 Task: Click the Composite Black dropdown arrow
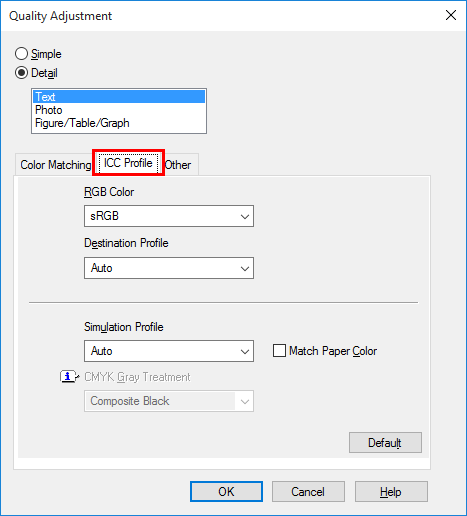pyautogui.click(x=245, y=401)
